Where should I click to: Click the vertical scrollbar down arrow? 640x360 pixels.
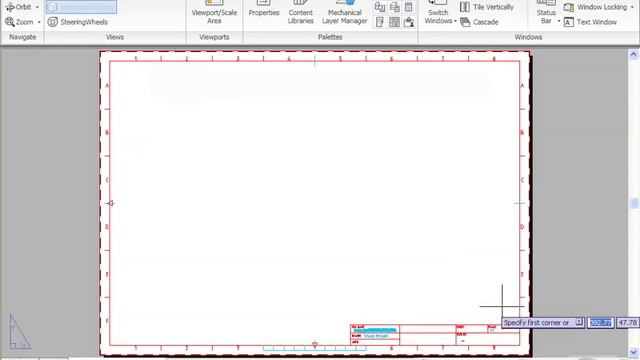click(x=633, y=352)
